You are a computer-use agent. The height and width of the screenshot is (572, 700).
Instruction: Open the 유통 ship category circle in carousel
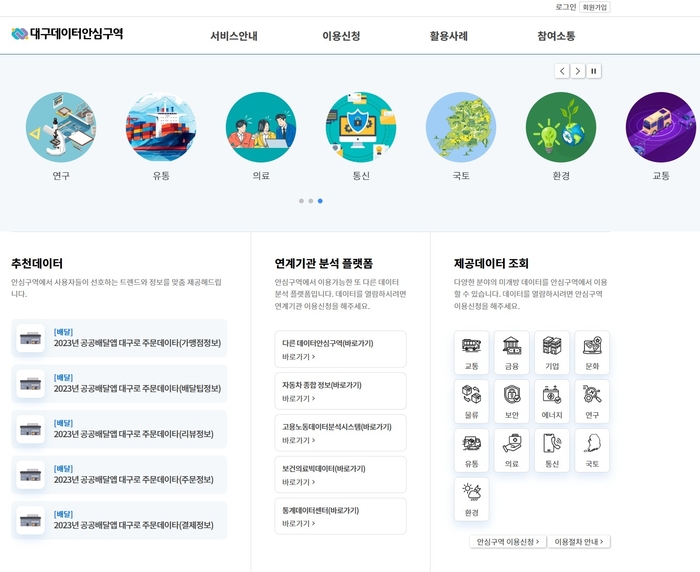161,127
